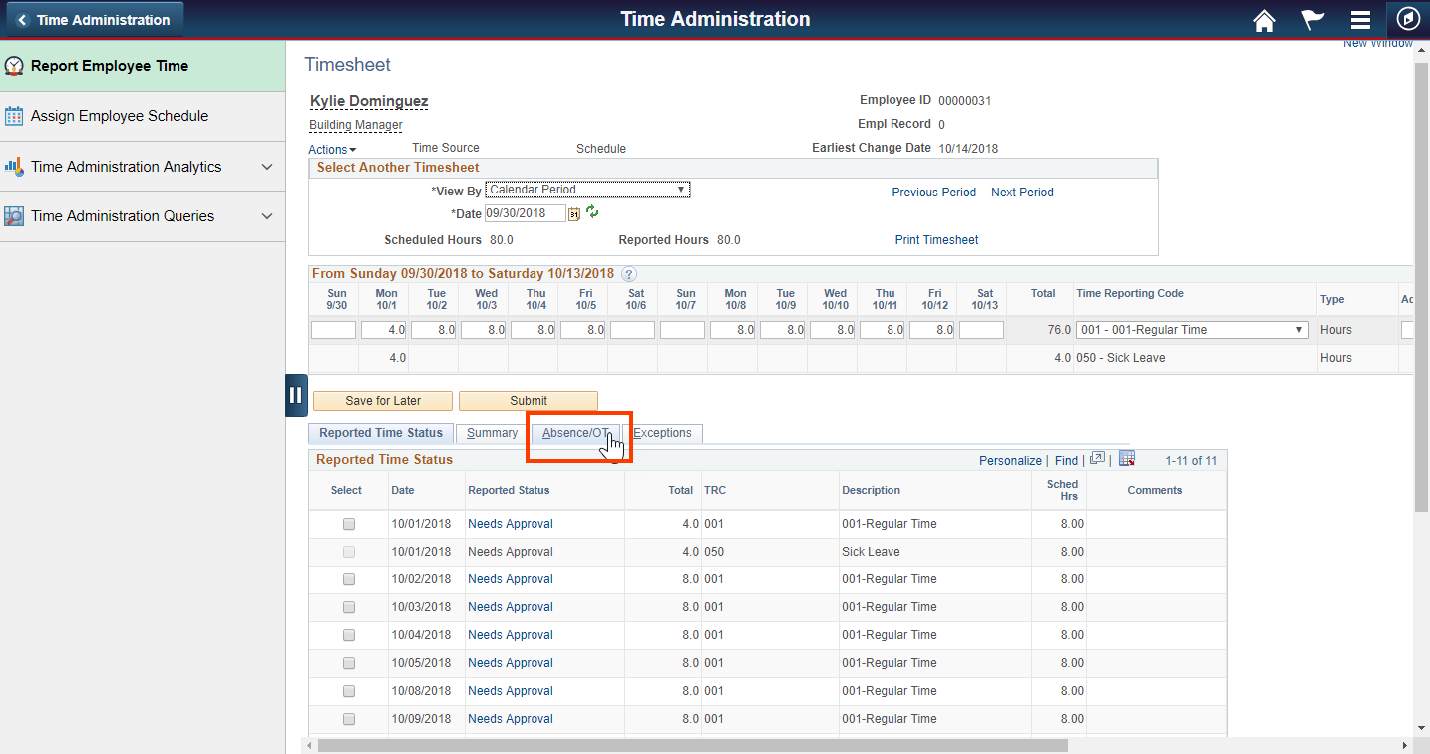Click the refresh icon beside the date
This screenshot has height=754, width=1430.
click(x=591, y=213)
